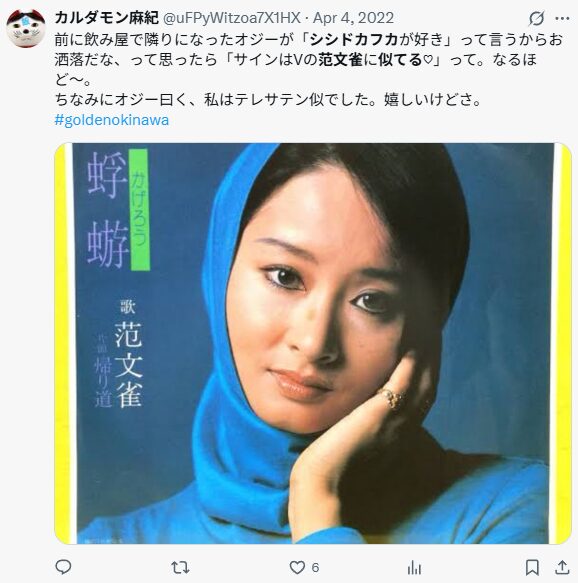Open the share post arrow icon
The image size is (578, 583).
tap(562, 567)
